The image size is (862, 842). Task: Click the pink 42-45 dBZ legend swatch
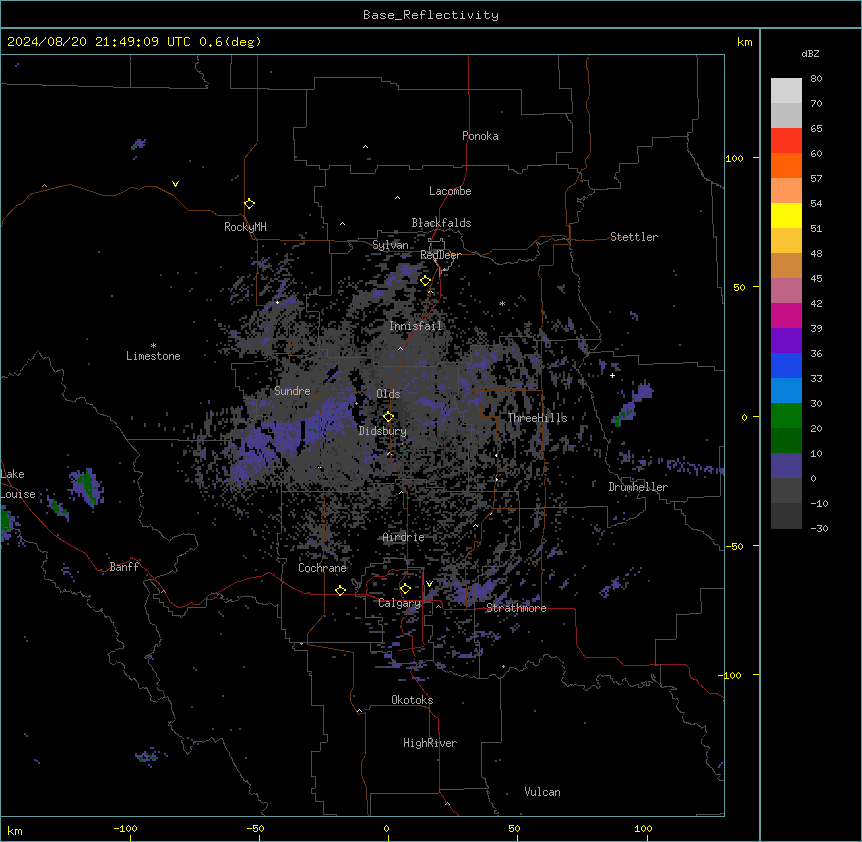786,291
